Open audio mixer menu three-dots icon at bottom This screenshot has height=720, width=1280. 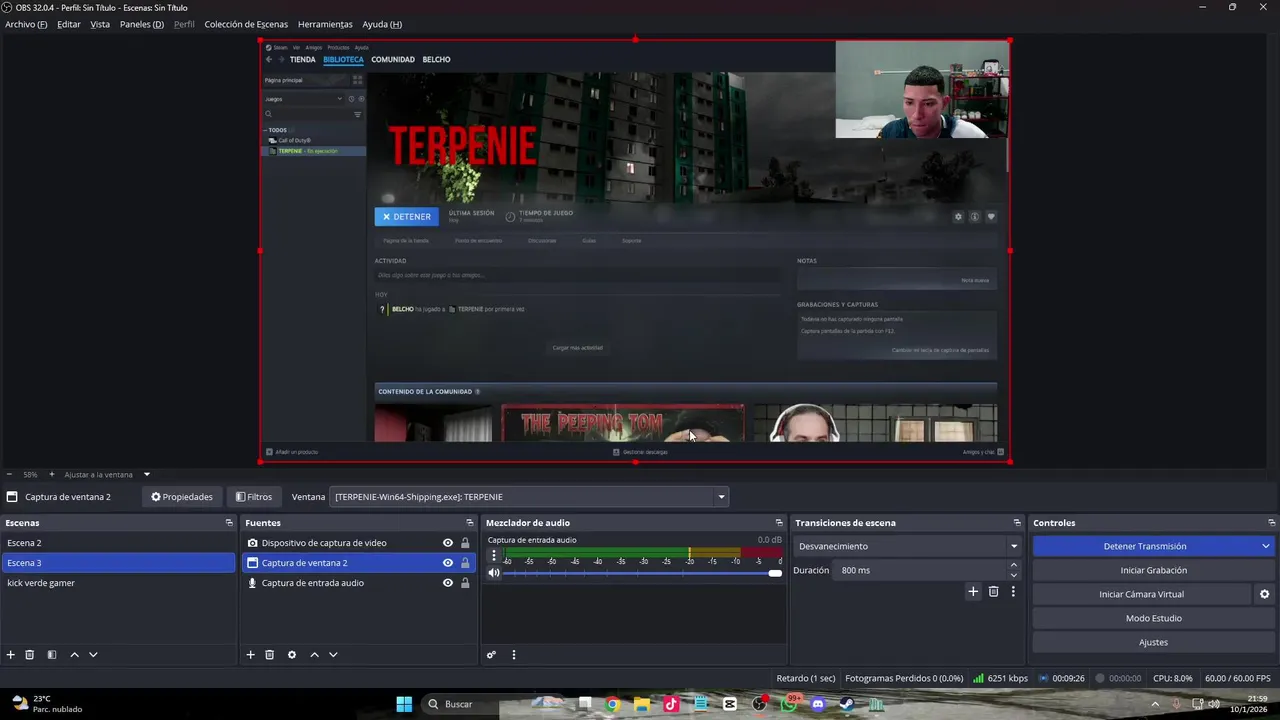pos(514,655)
